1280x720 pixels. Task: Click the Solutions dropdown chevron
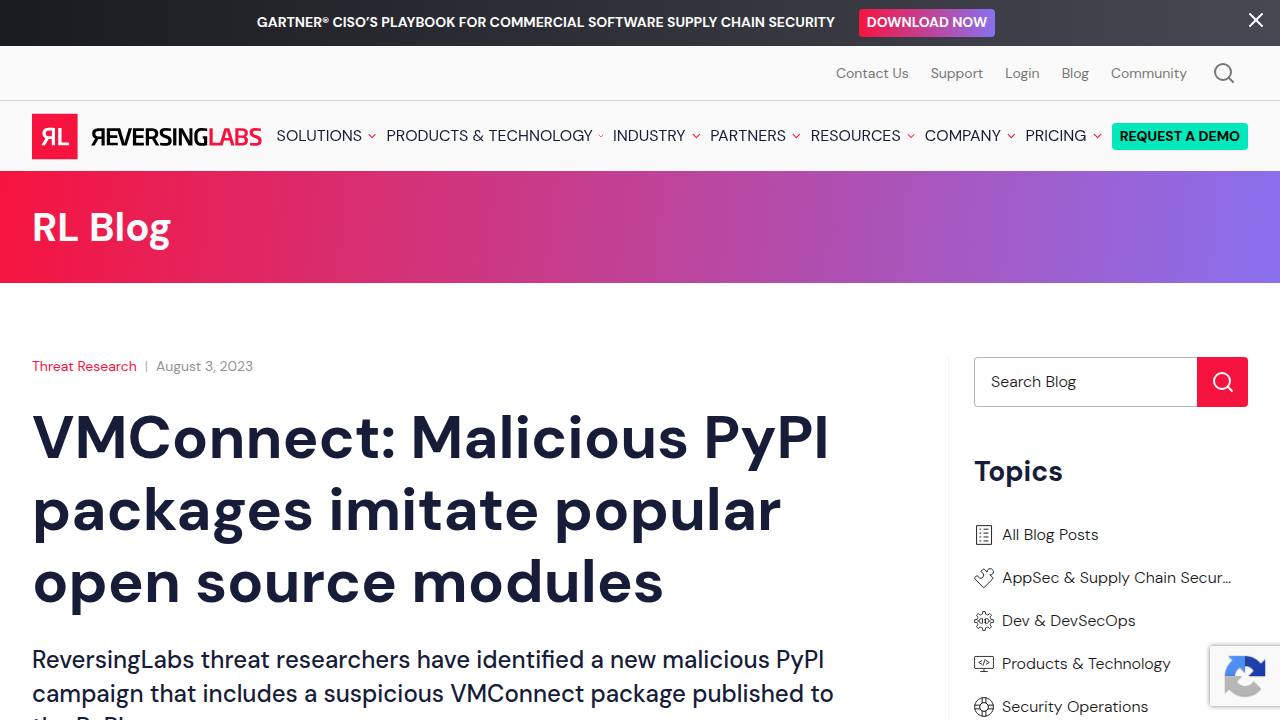372,136
